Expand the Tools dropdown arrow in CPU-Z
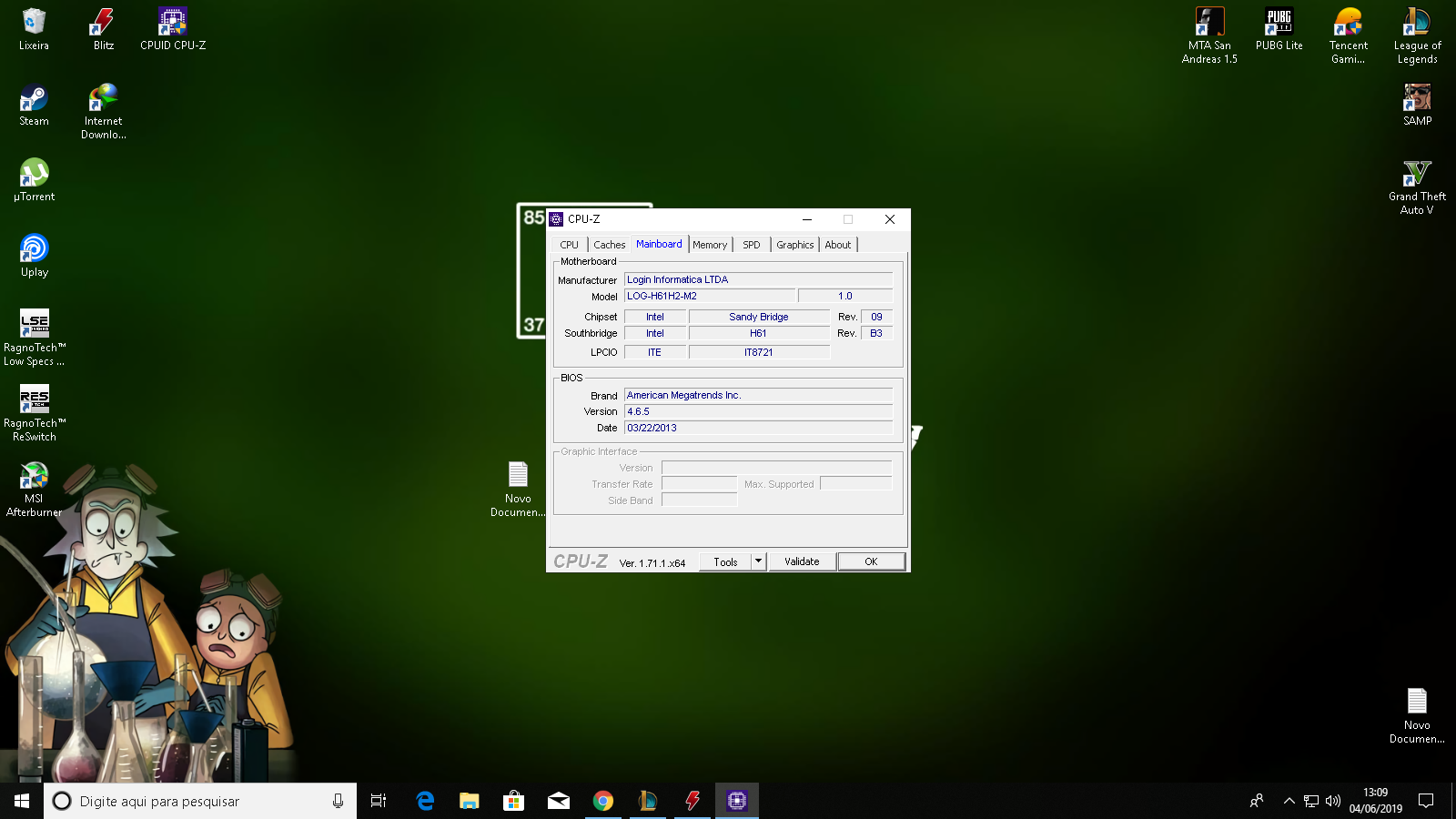The height and width of the screenshot is (819, 1456). (758, 561)
